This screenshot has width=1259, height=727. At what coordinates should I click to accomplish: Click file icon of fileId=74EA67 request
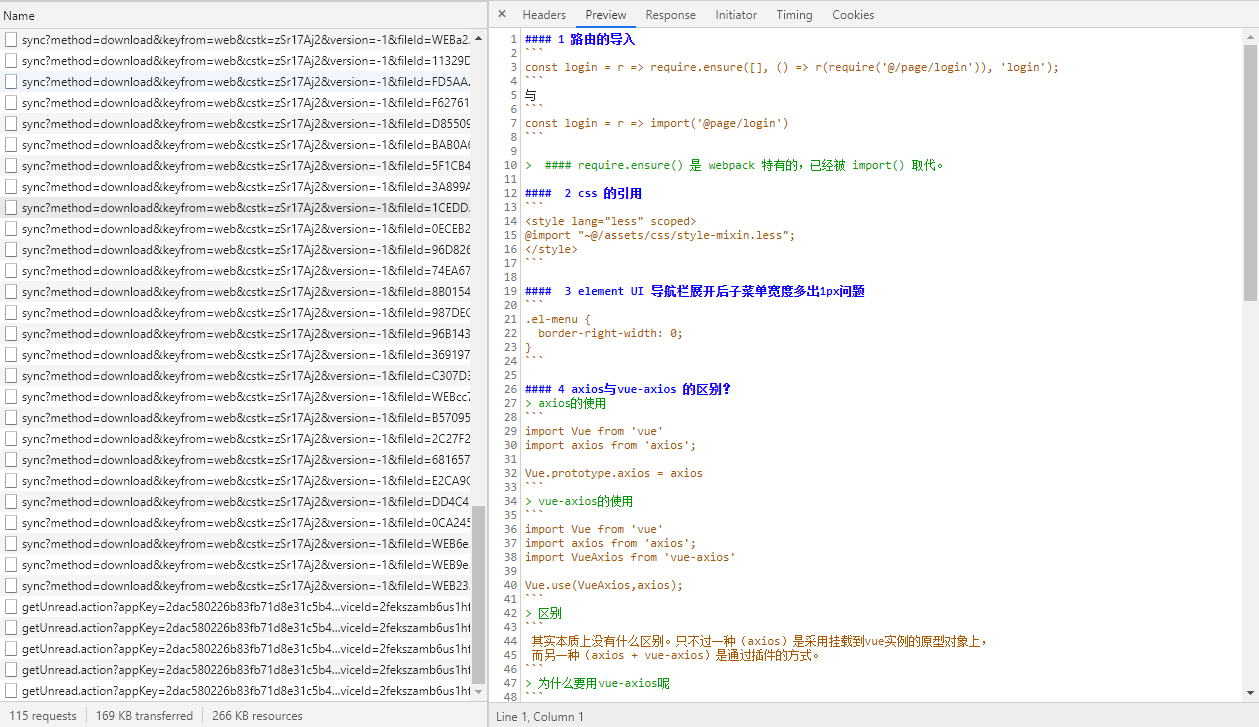pyautogui.click(x=11, y=270)
